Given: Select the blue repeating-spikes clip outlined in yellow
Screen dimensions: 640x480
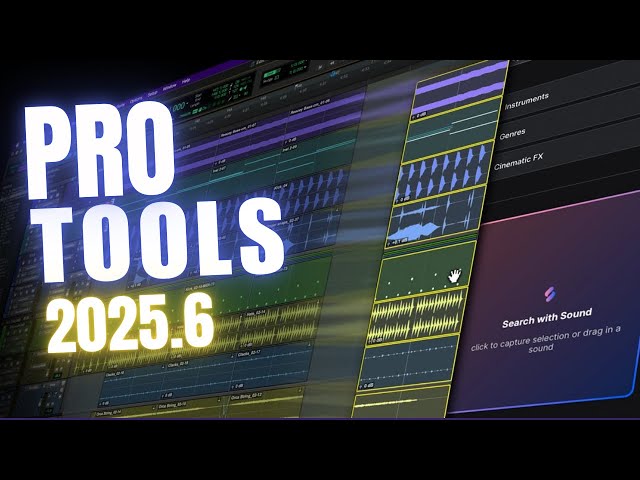Looking at the screenshot, I should point(444,173).
